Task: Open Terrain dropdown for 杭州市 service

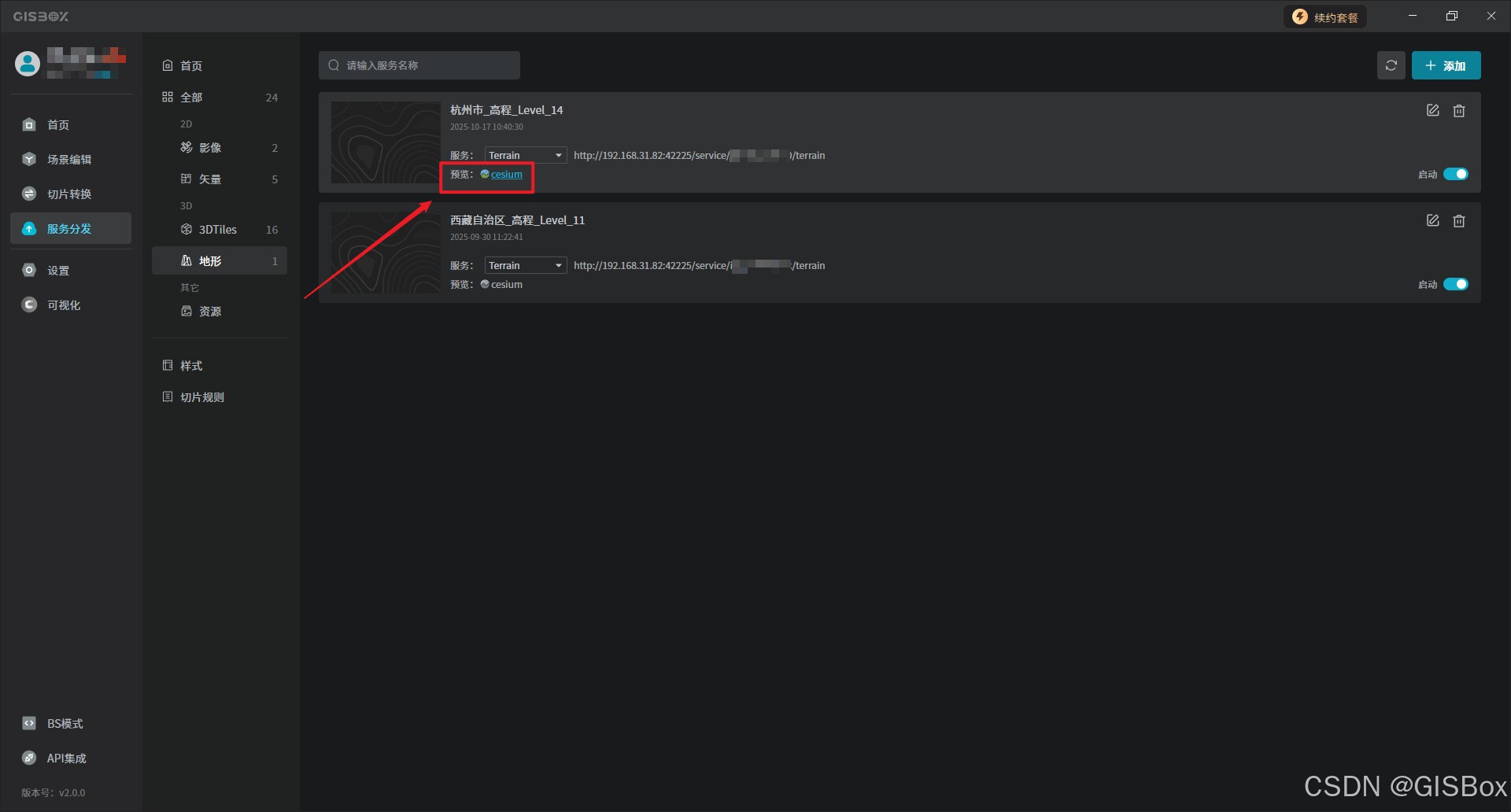Action: coord(526,156)
